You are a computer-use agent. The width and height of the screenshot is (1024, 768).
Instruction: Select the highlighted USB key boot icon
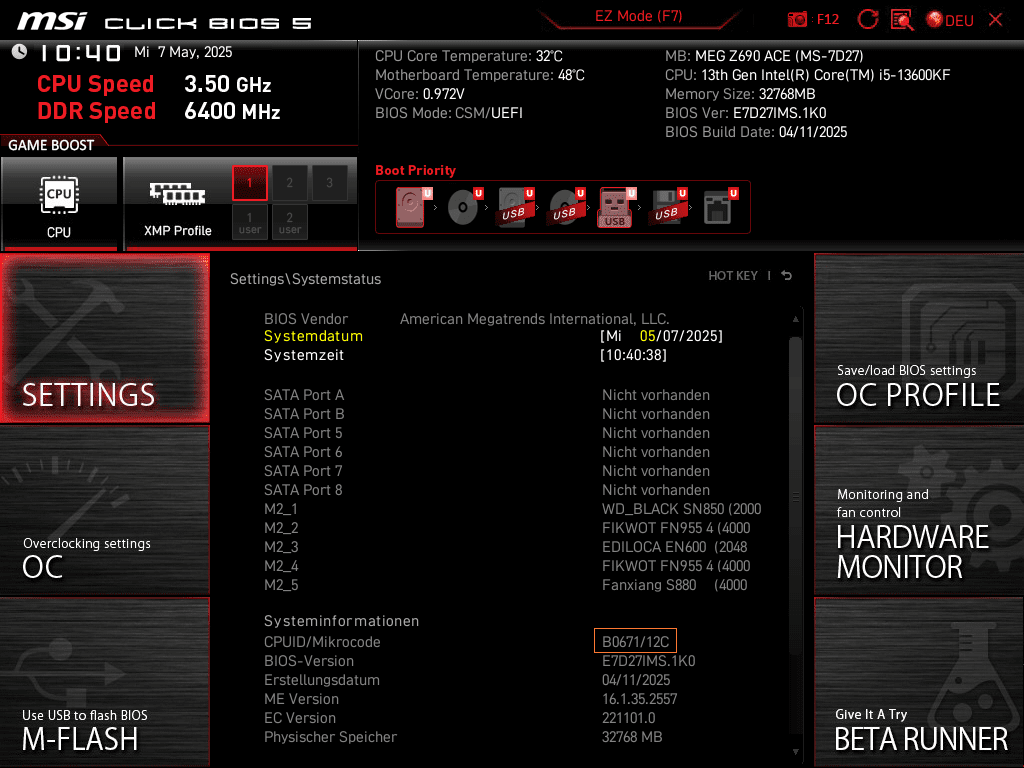click(x=616, y=207)
